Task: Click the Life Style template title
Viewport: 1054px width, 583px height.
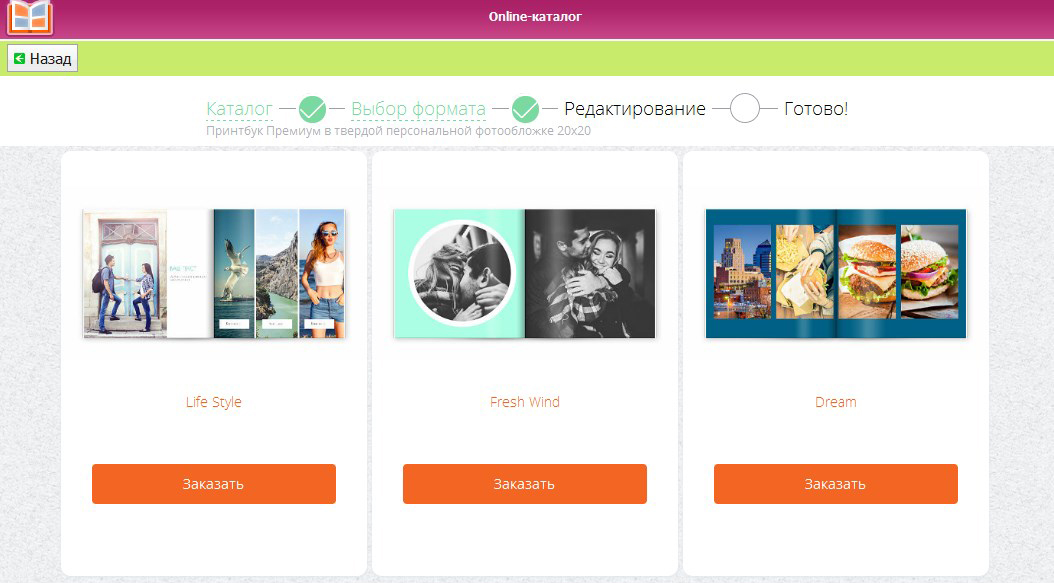Action: [x=214, y=402]
